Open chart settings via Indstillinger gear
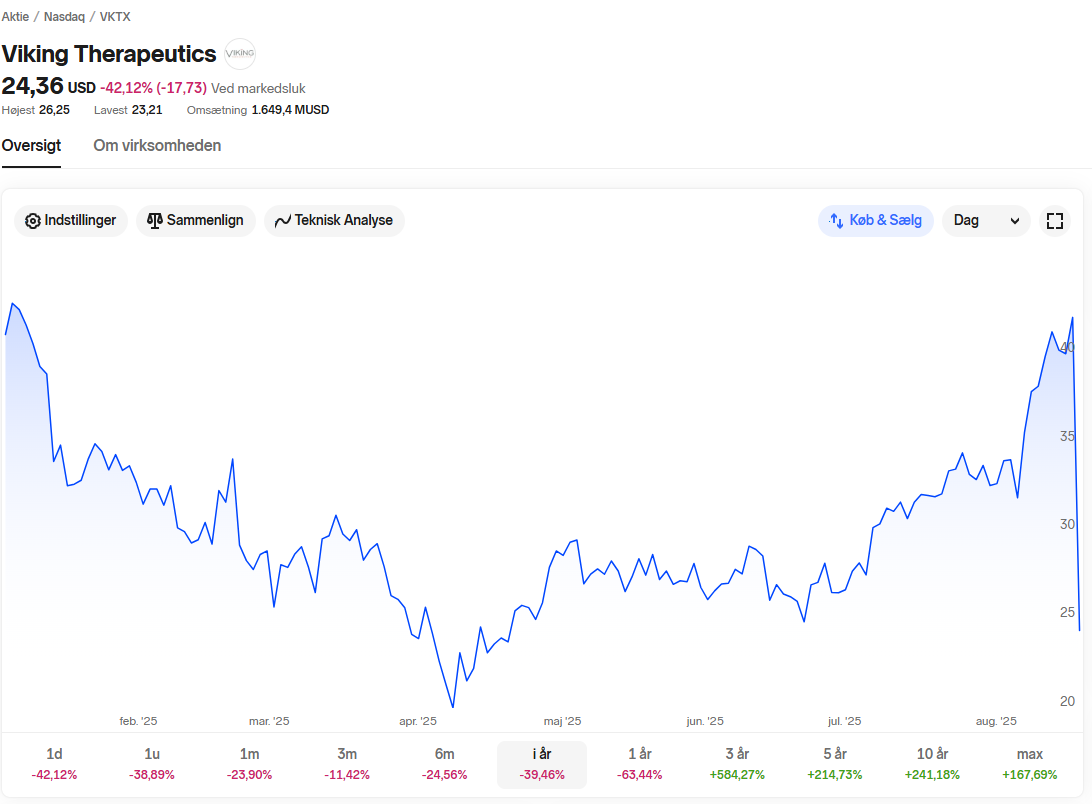This screenshot has width=1092, height=804. (x=71, y=221)
